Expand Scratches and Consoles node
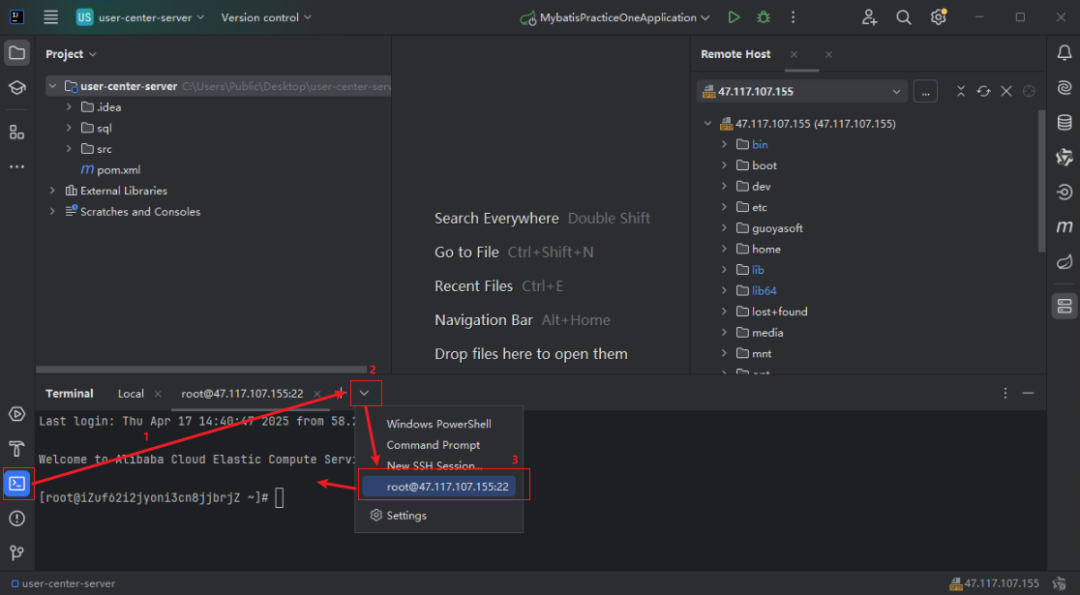The image size is (1080, 595). (x=52, y=211)
